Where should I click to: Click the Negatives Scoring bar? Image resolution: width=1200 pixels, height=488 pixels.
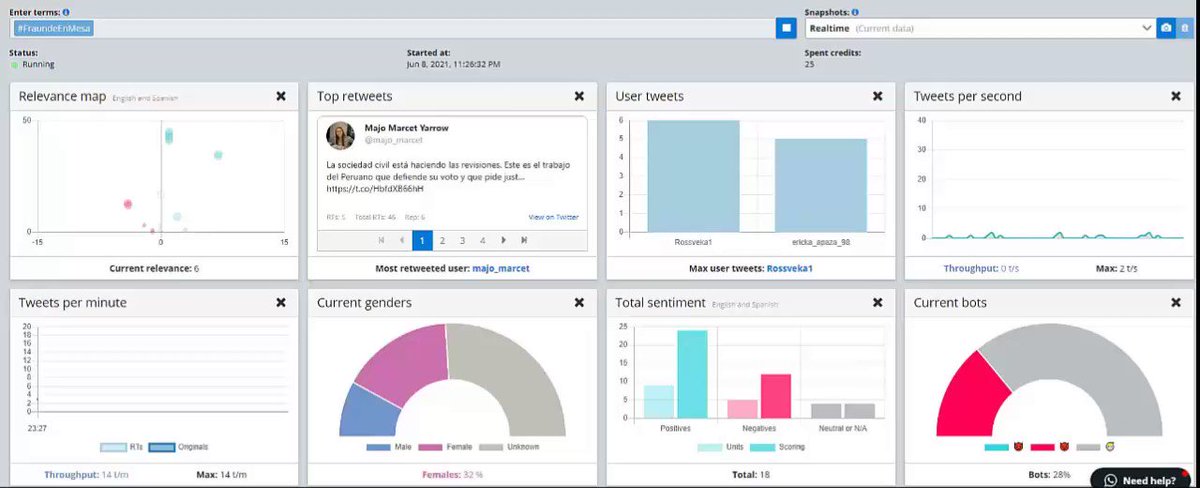pyautogui.click(x=776, y=396)
